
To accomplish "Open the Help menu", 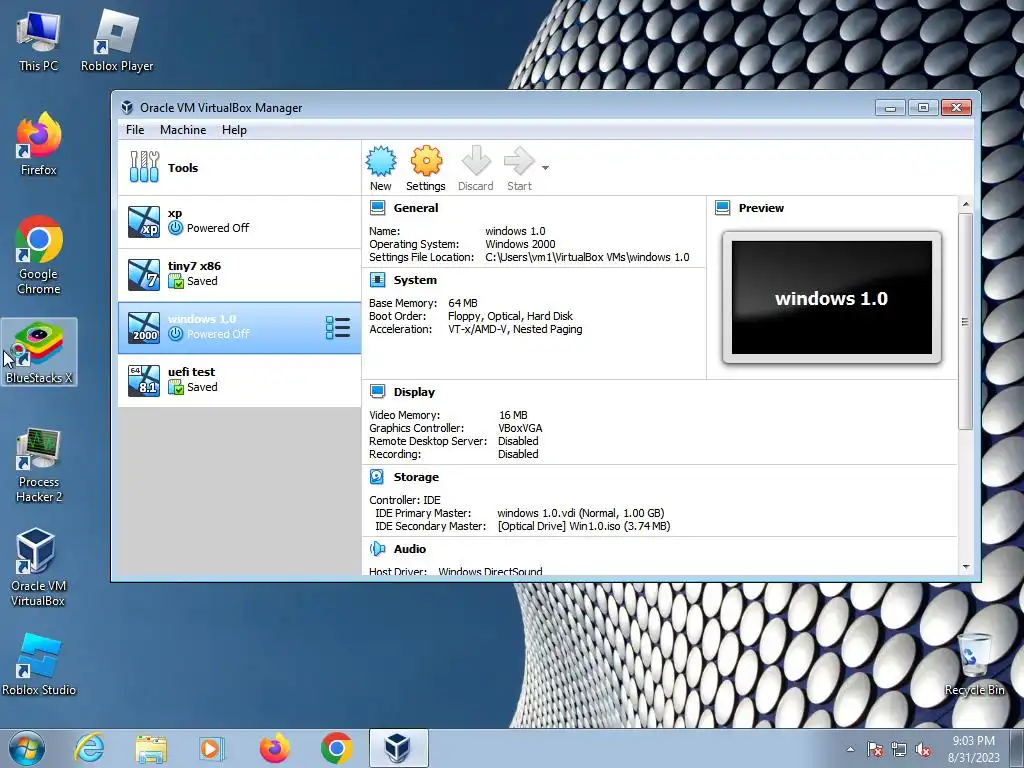I will pos(234,129).
